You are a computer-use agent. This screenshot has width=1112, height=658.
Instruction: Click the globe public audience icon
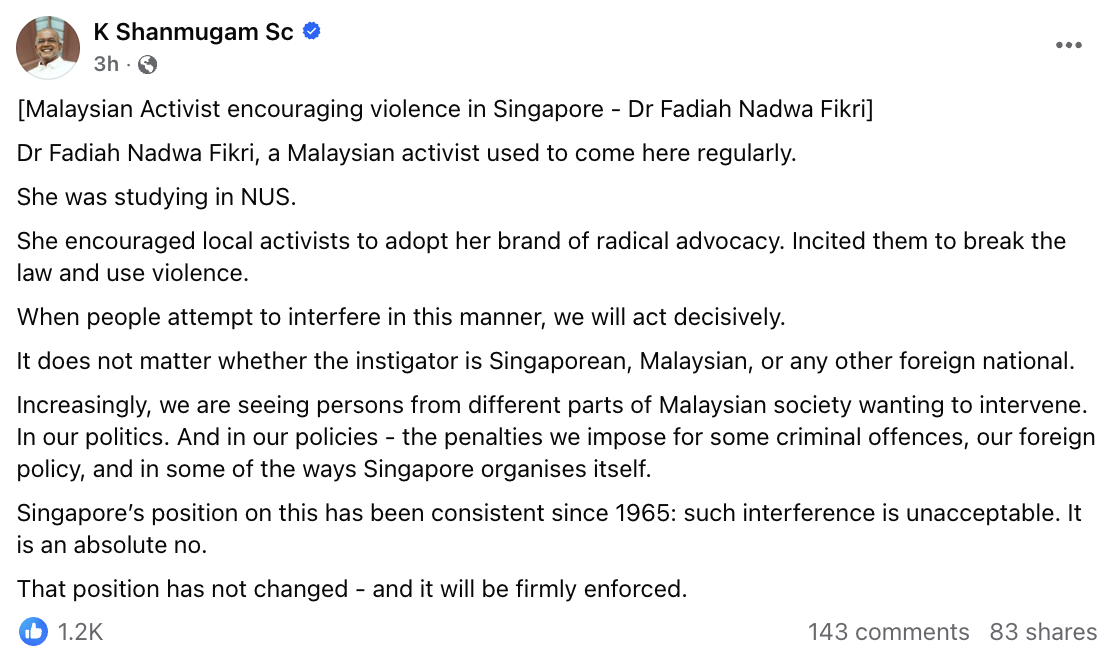[x=147, y=65]
